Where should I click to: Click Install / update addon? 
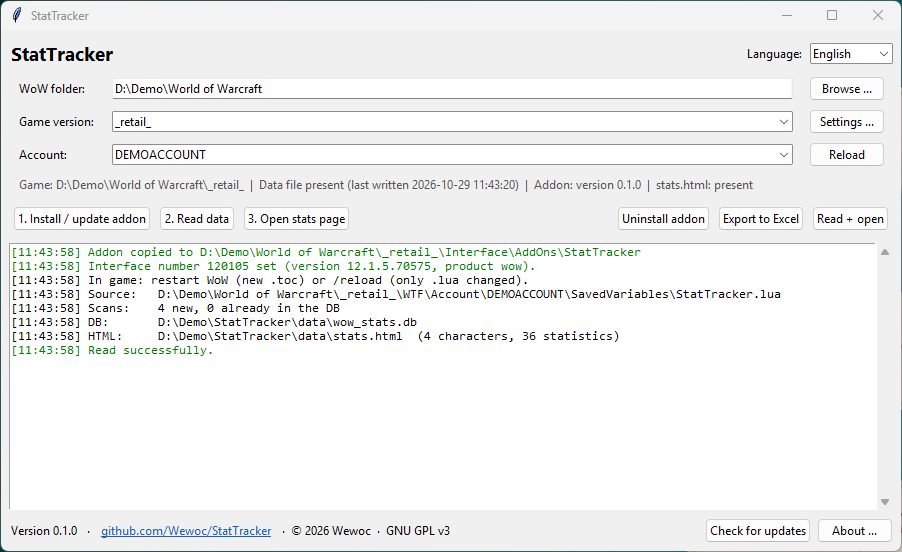pos(82,219)
